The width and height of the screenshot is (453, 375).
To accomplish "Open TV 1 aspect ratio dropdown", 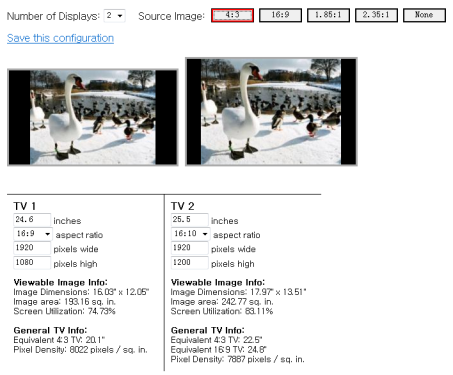I will click(33, 234).
